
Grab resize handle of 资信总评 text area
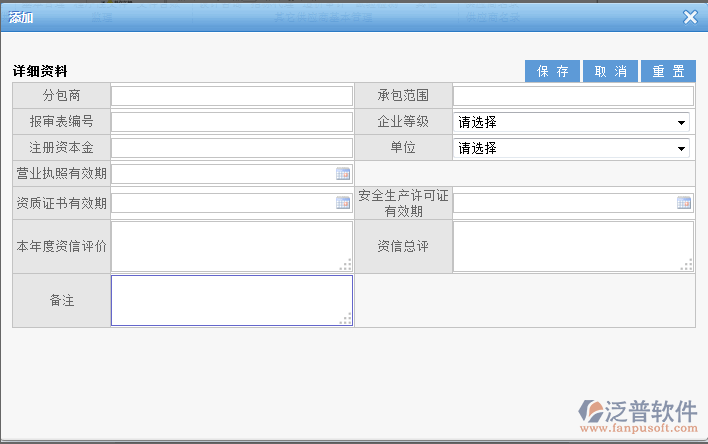coord(687,265)
